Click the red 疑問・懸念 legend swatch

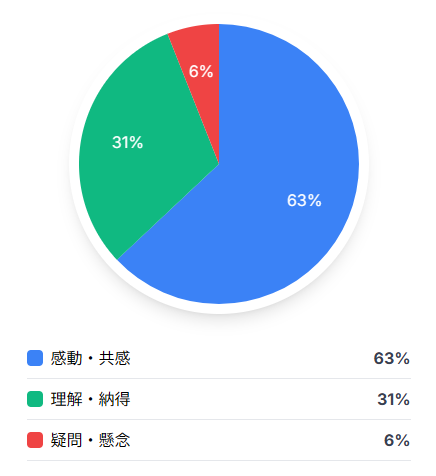pyautogui.click(x=35, y=440)
